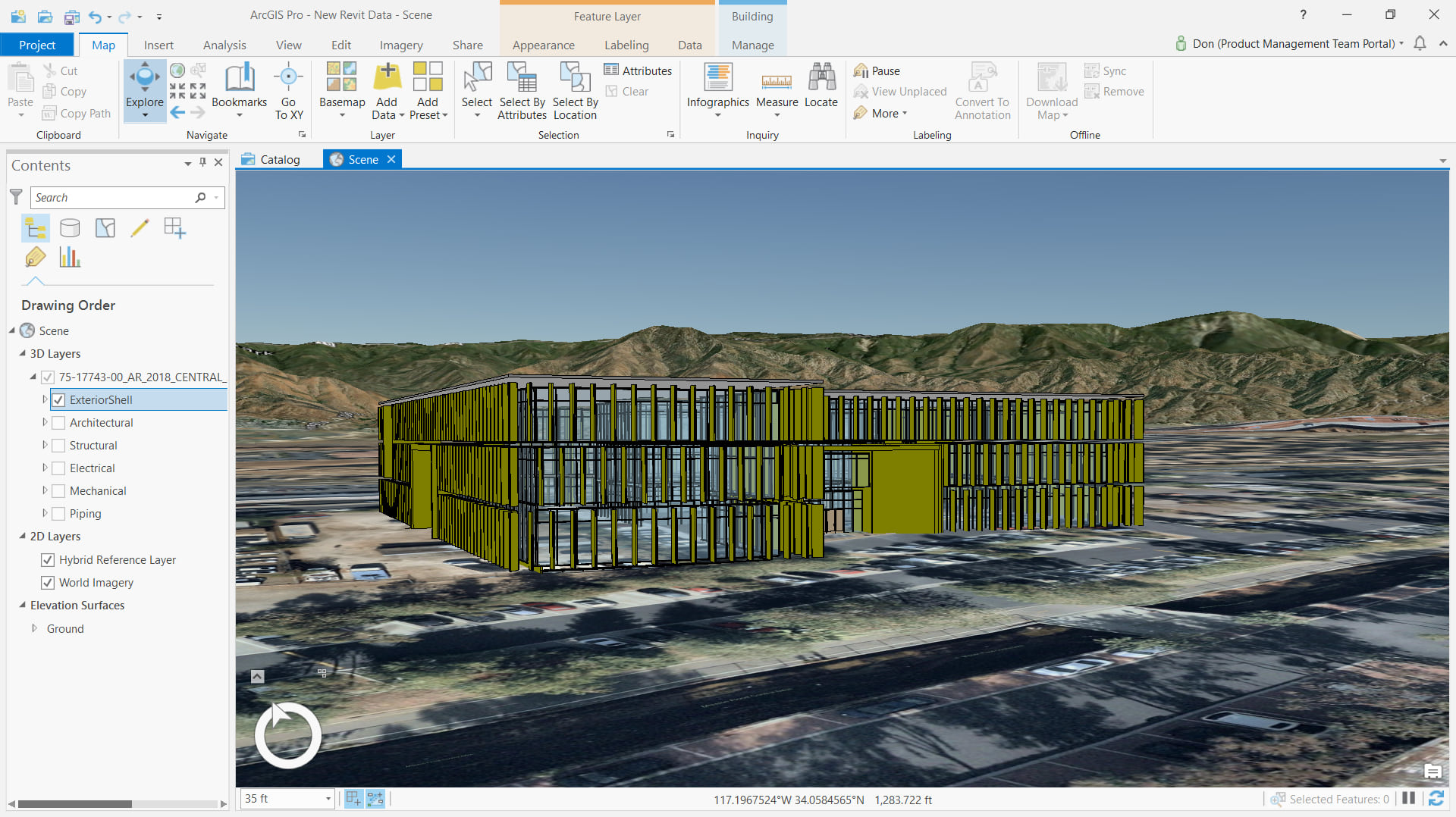Expand the Ground elevation surface
This screenshot has height=817, width=1456.
34,628
